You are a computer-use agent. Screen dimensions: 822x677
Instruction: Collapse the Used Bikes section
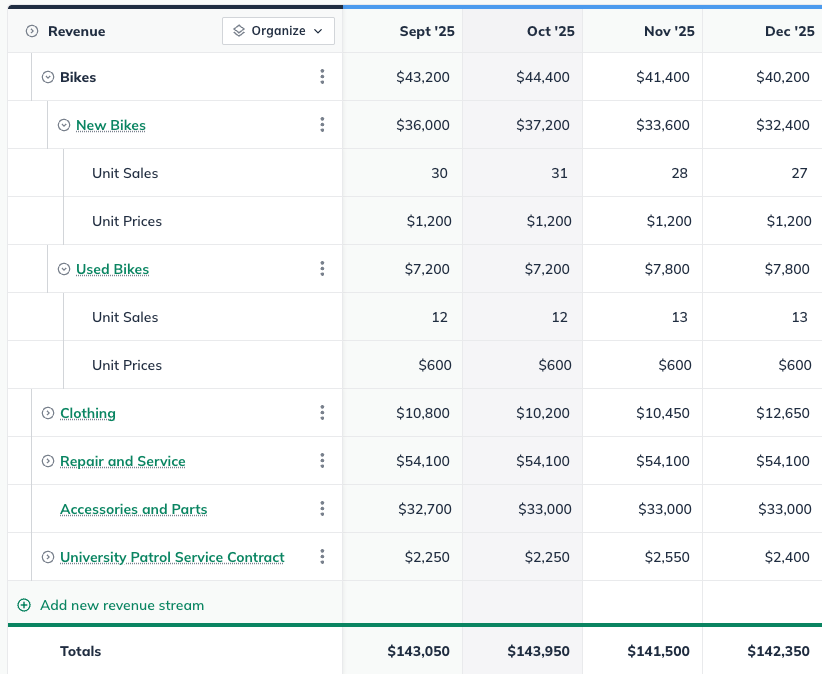(64, 269)
